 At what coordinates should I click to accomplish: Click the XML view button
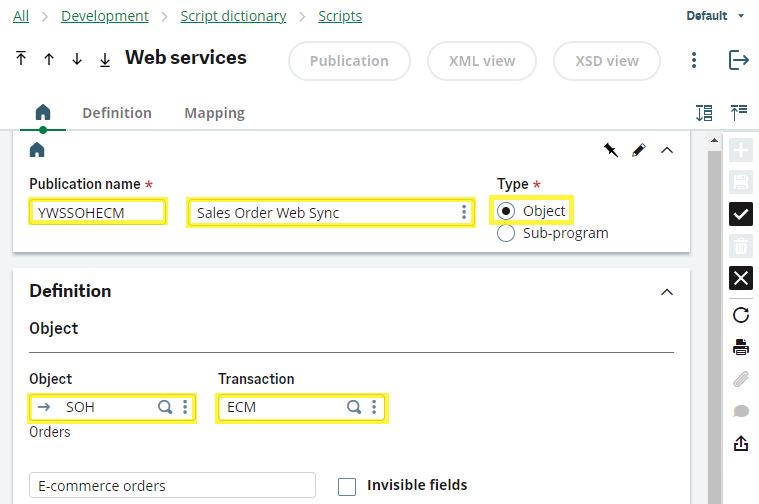click(x=482, y=61)
